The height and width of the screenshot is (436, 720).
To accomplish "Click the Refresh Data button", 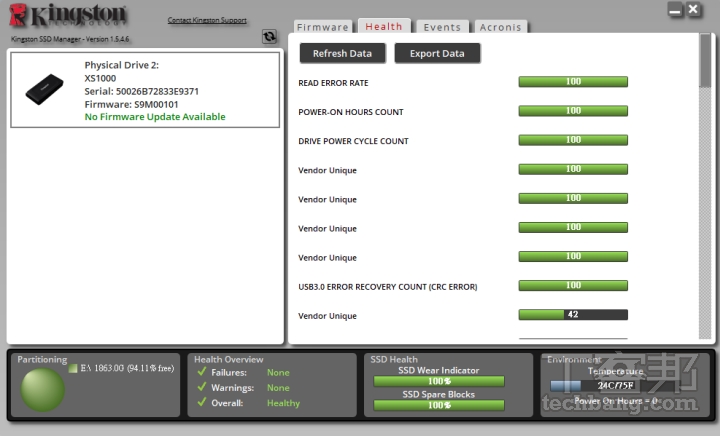I will pos(343,53).
